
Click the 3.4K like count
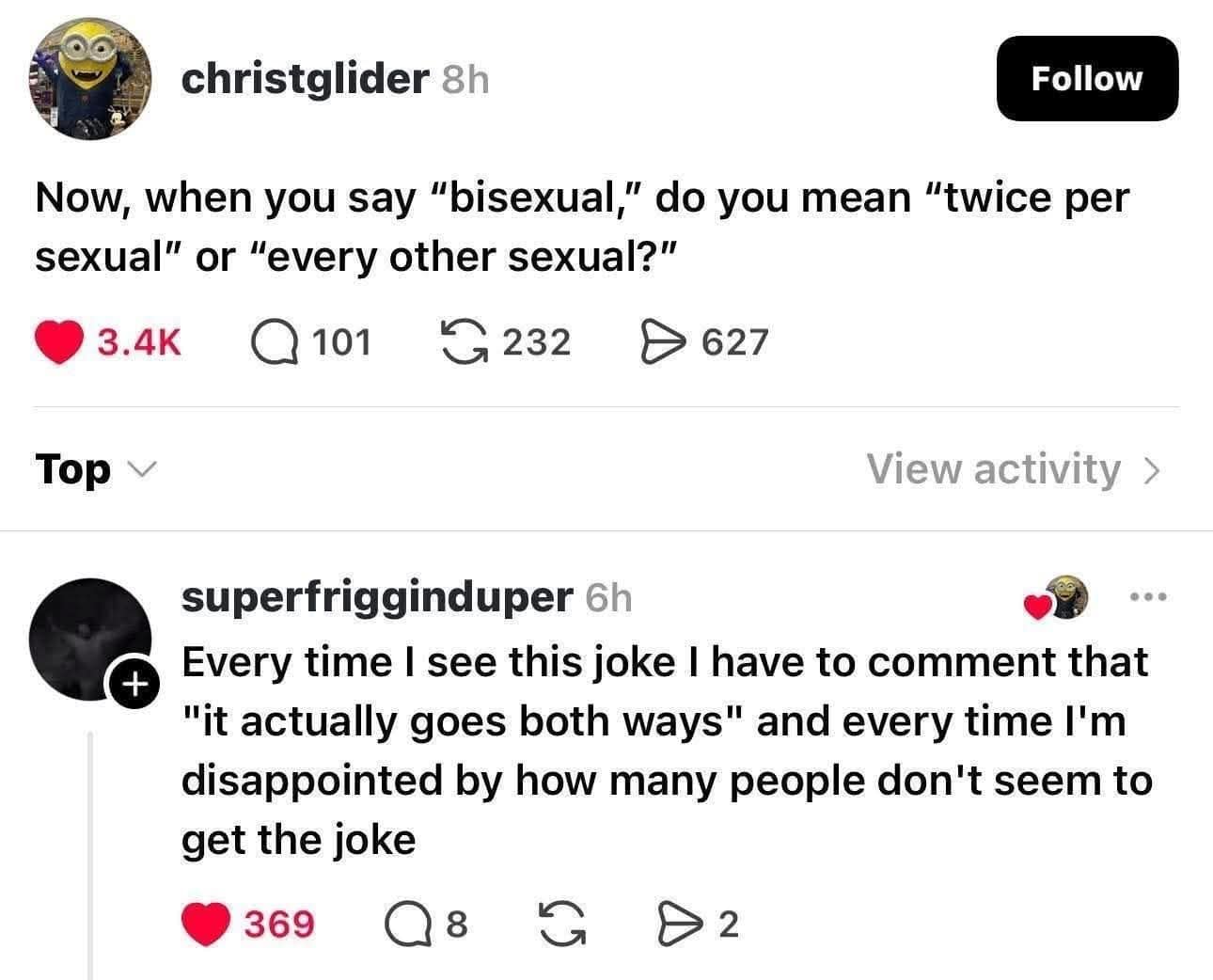coord(139,342)
